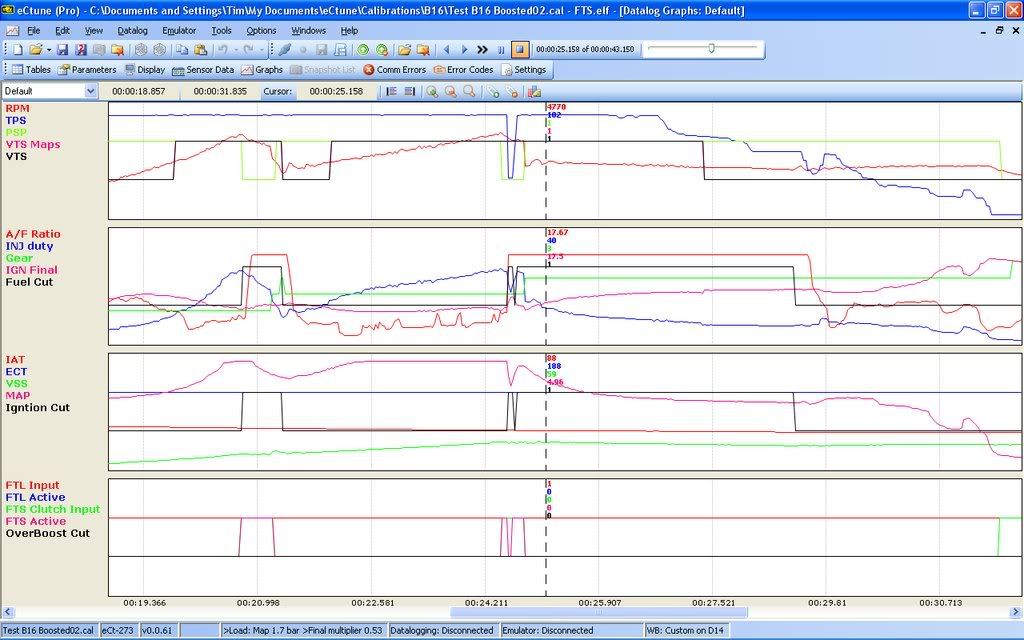Paste using the clipboard icon
The image size is (1024, 640).
[x=201, y=50]
